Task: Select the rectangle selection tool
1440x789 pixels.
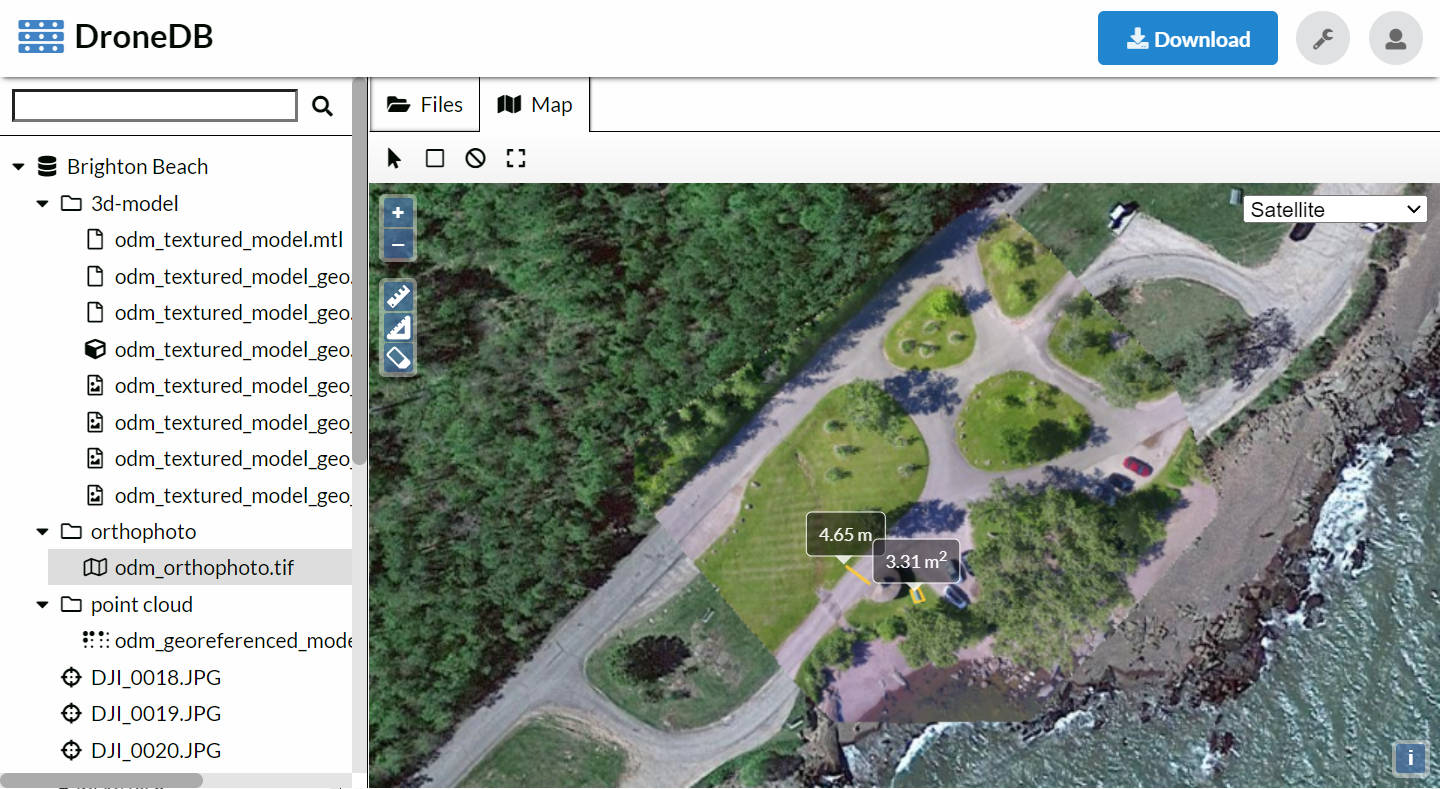Action: (x=434, y=157)
